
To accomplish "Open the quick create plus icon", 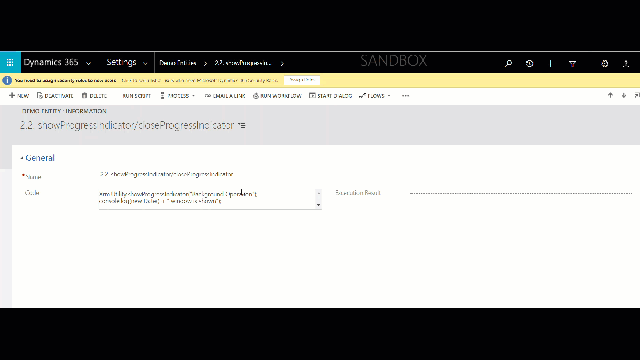I will (550, 63).
